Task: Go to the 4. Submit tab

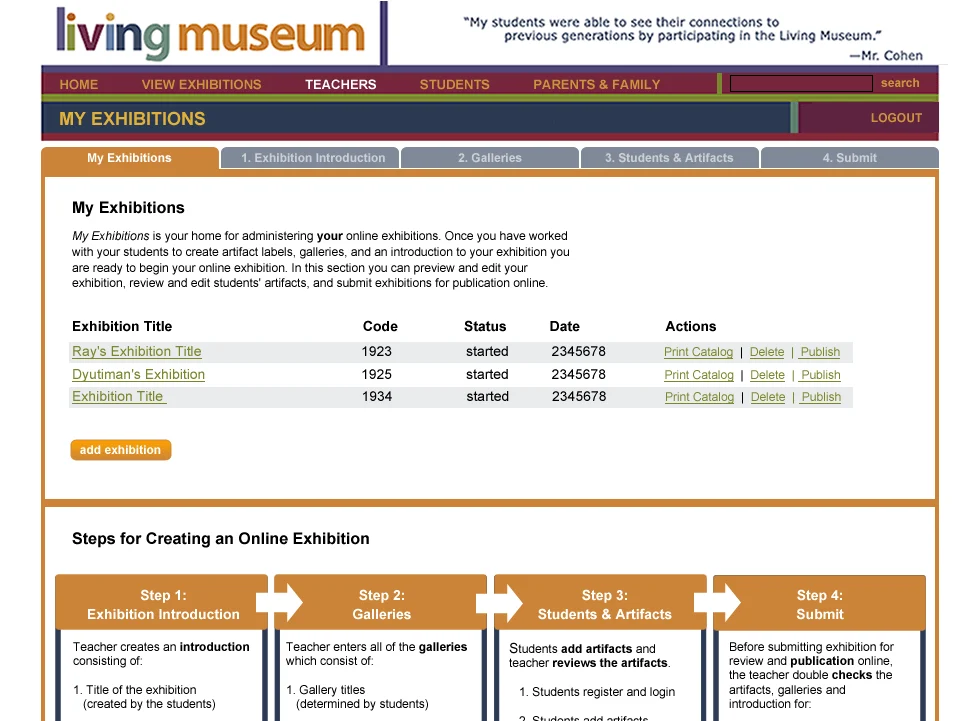Action: coord(849,158)
